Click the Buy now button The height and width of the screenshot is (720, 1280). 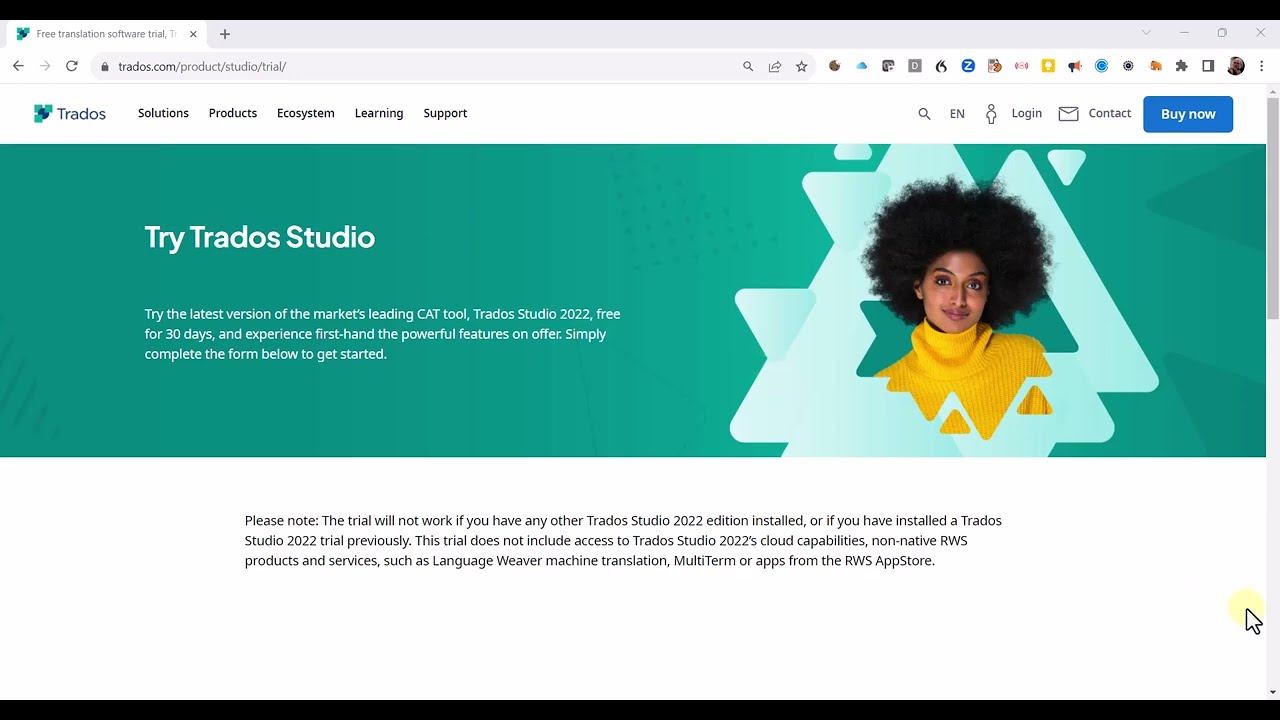[x=1188, y=114]
